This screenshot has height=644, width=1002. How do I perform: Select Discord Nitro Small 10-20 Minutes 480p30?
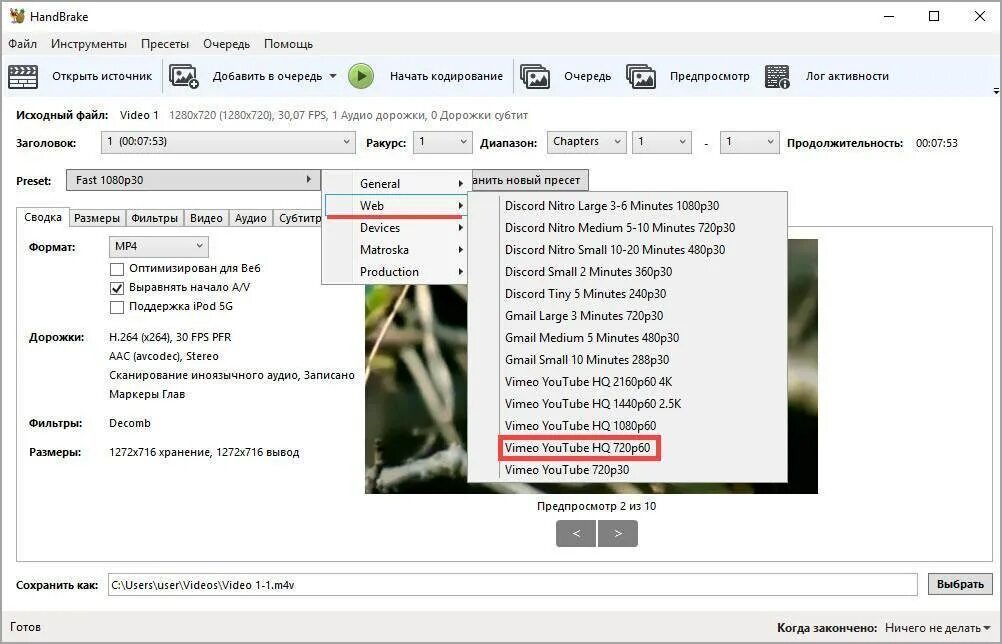click(628, 250)
